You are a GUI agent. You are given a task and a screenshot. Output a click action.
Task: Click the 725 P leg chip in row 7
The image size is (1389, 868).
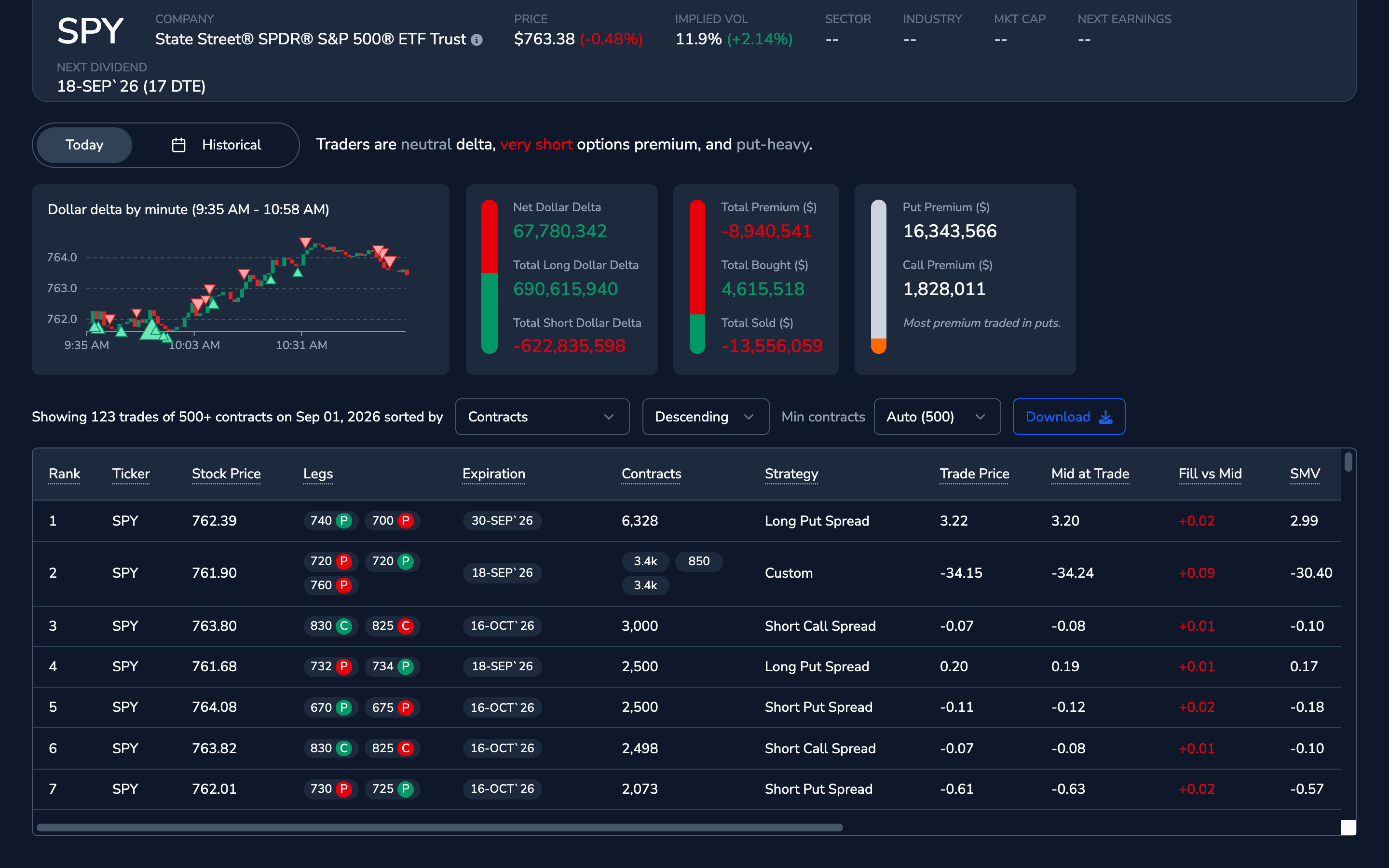393,789
